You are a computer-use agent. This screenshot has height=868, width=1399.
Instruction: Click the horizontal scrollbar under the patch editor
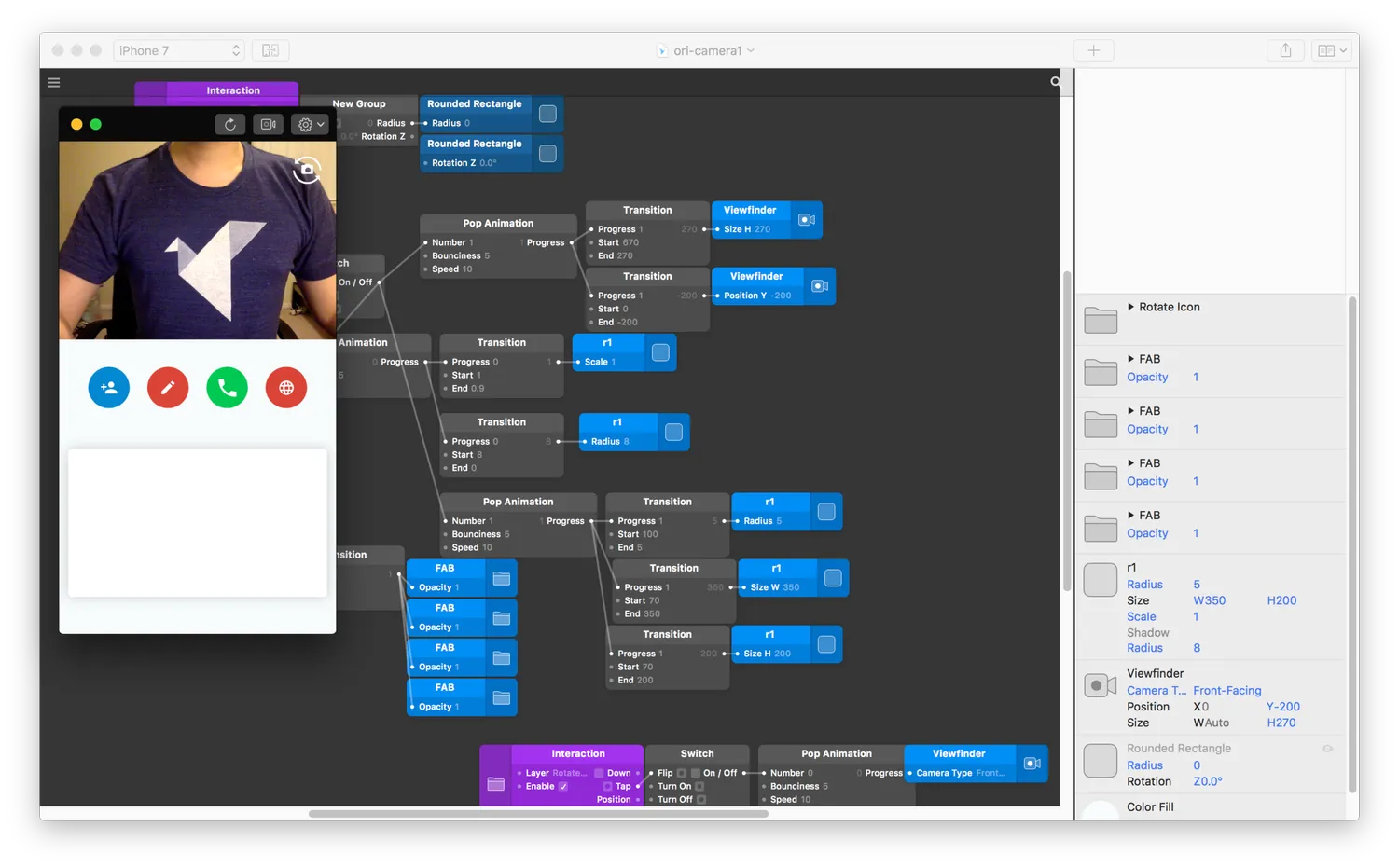[538, 814]
